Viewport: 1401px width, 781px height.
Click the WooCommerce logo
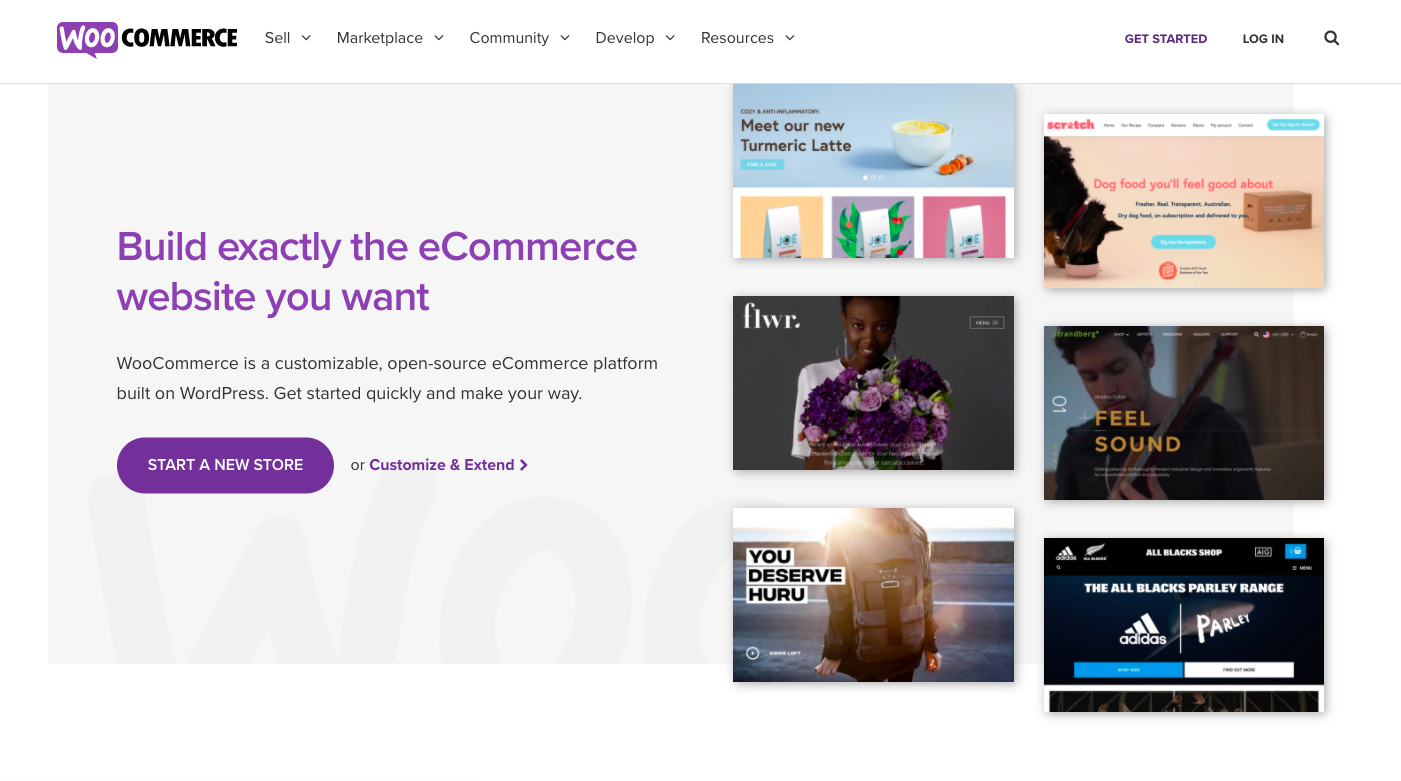pos(147,38)
